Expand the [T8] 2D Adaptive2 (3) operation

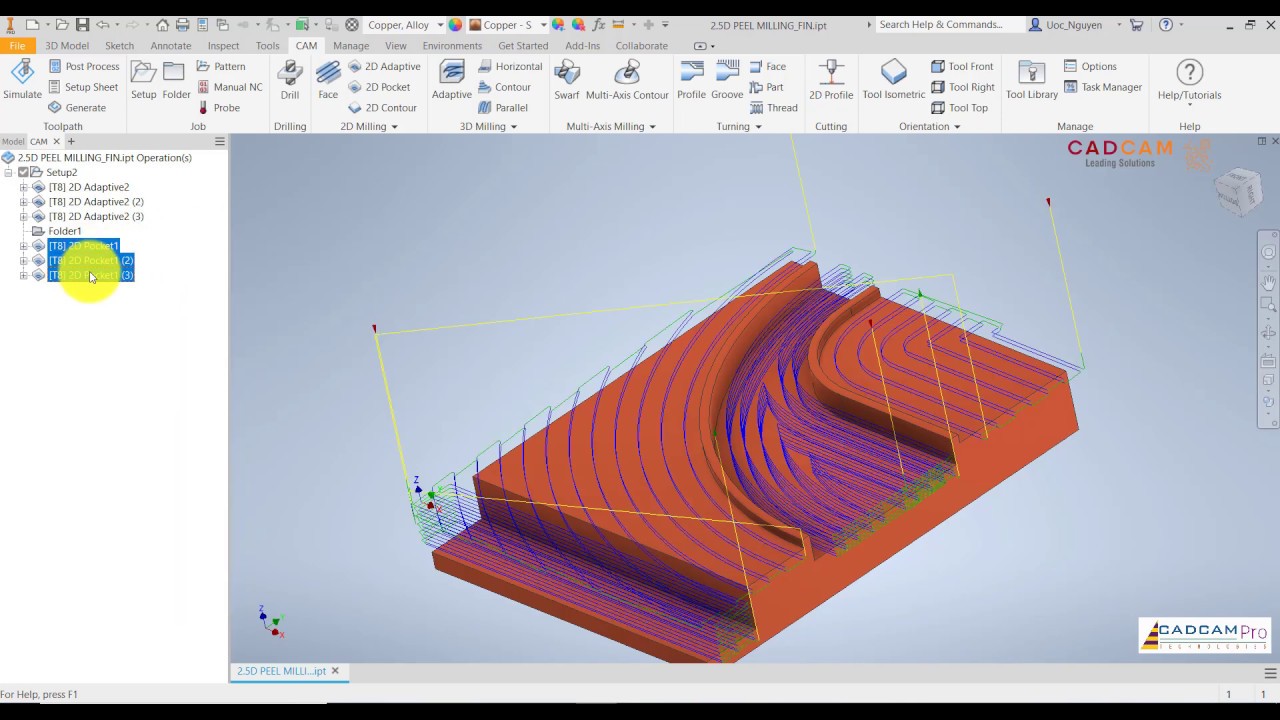point(23,216)
